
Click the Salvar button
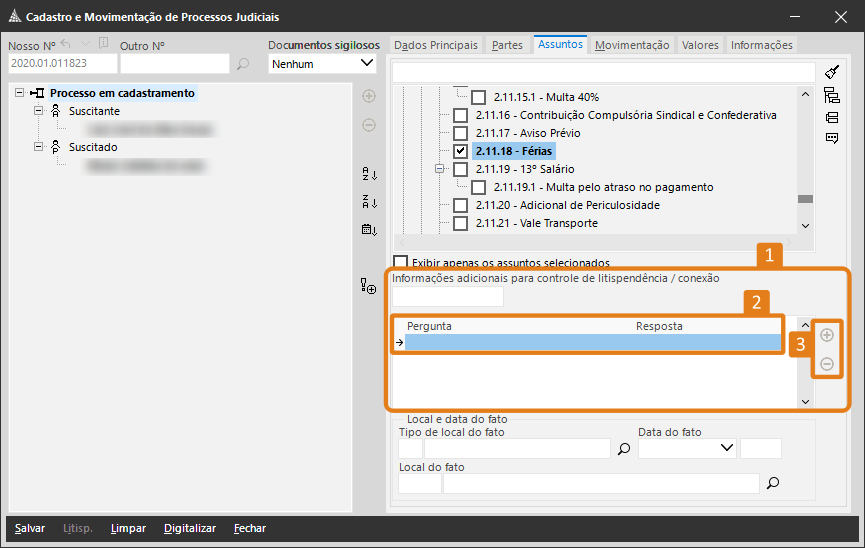pos(29,528)
